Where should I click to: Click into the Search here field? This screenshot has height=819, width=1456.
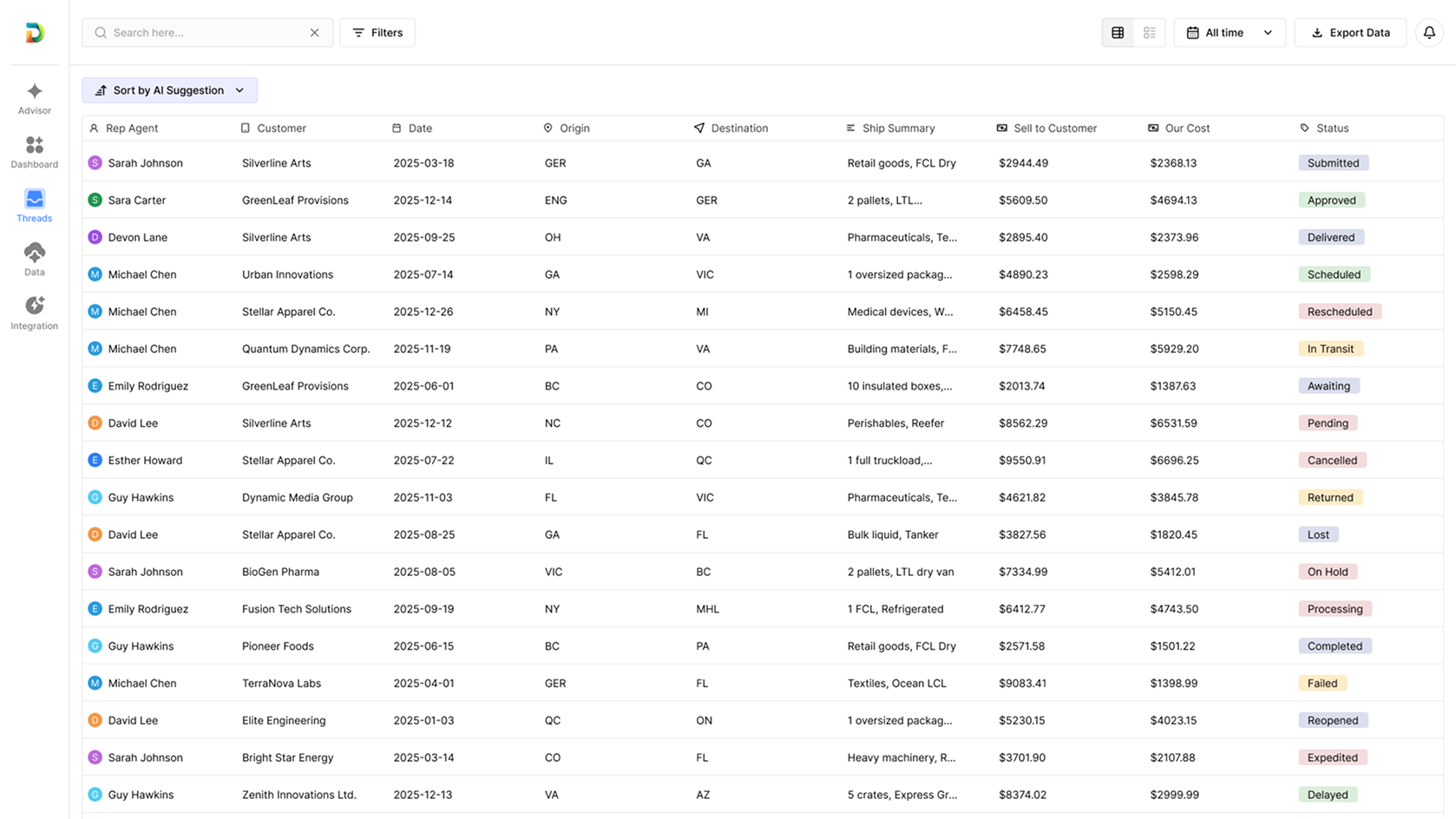208,33
